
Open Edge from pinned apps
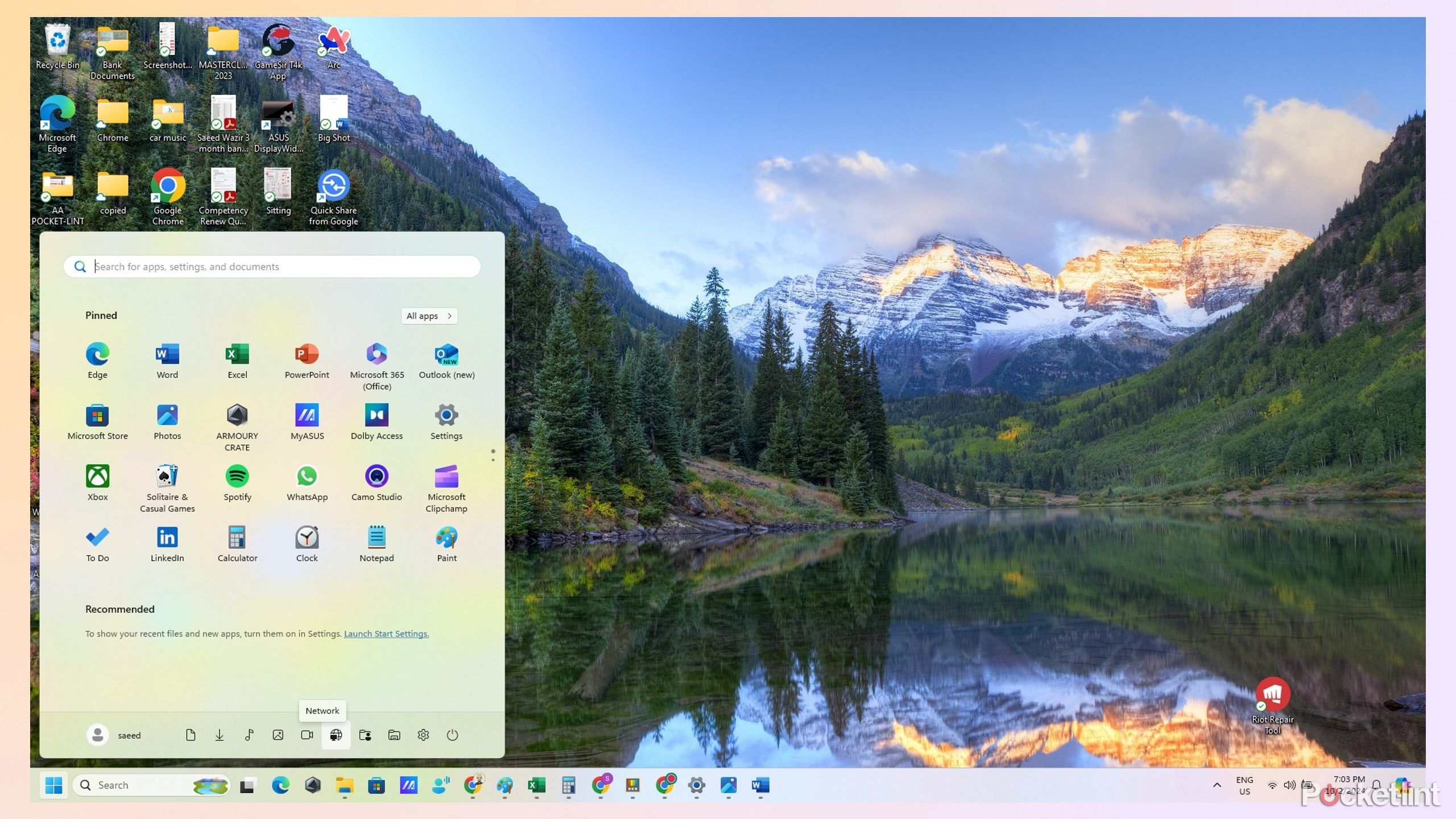(x=97, y=361)
